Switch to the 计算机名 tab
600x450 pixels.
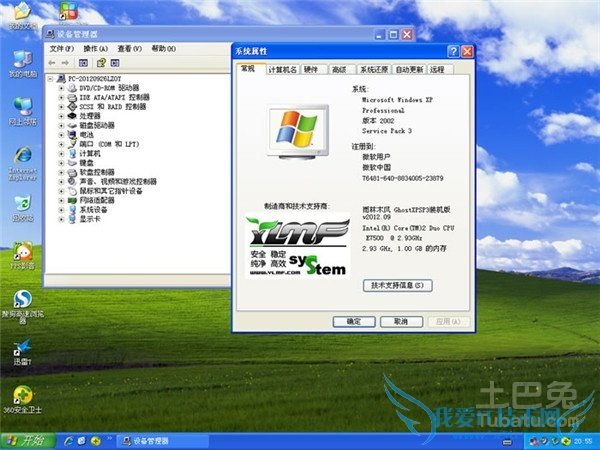click(x=282, y=70)
